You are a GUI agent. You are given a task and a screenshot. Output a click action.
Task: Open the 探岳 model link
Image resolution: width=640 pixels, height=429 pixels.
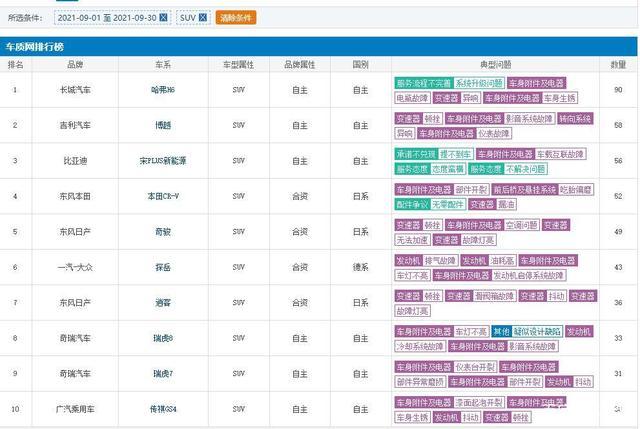coord(163,267)
